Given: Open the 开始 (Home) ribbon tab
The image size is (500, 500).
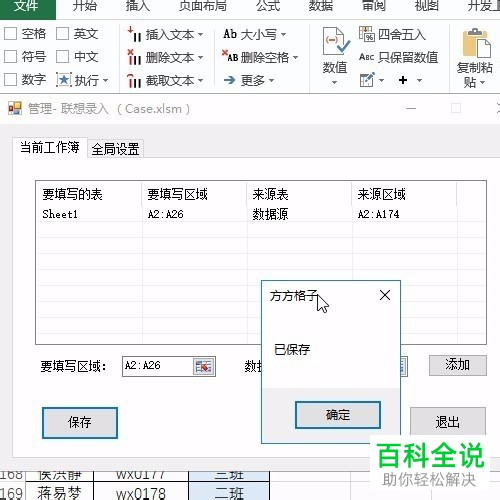Looking at the screenshot, I should click(x=85, y=6).
